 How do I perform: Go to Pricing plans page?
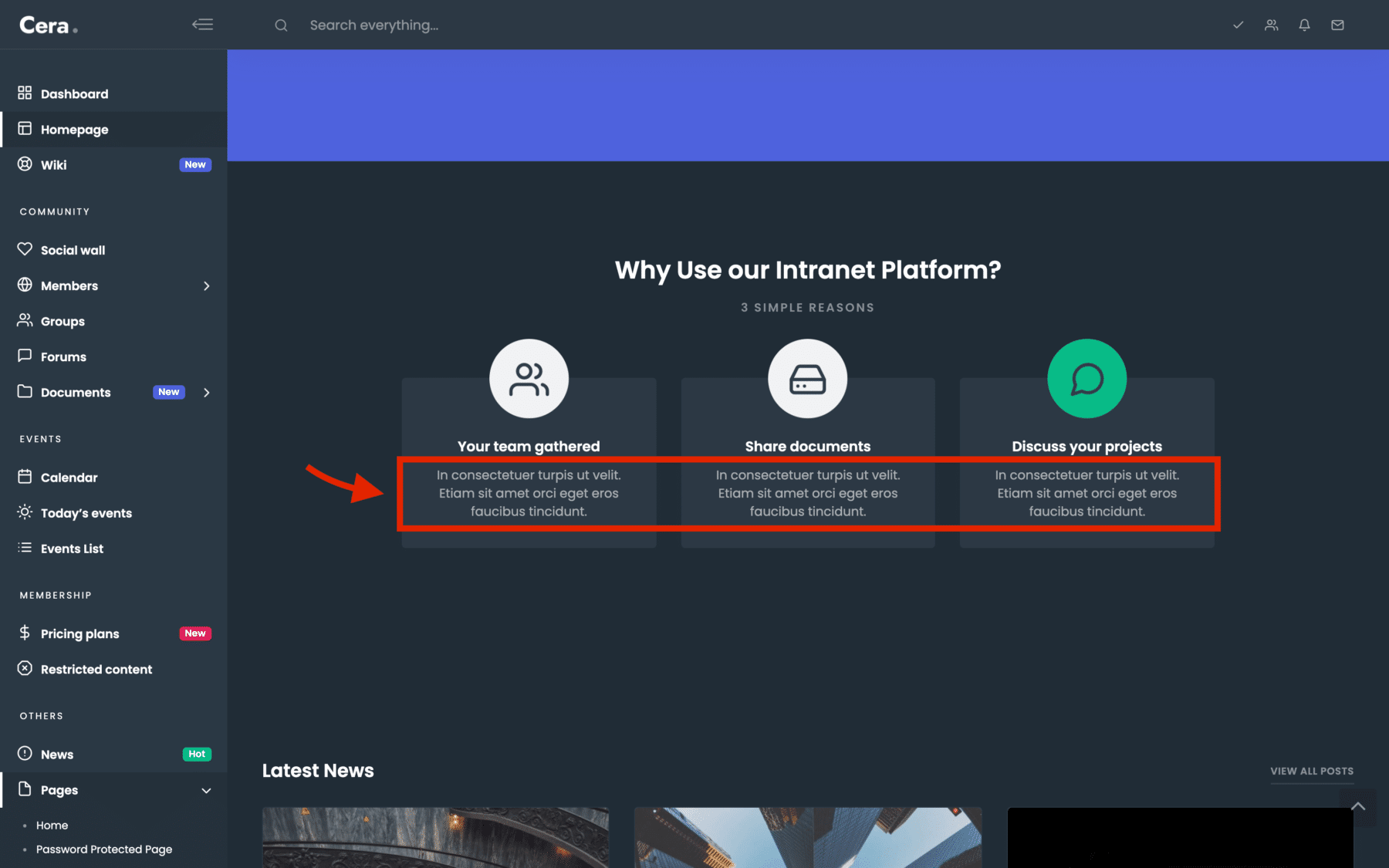[x=79, y=634]
